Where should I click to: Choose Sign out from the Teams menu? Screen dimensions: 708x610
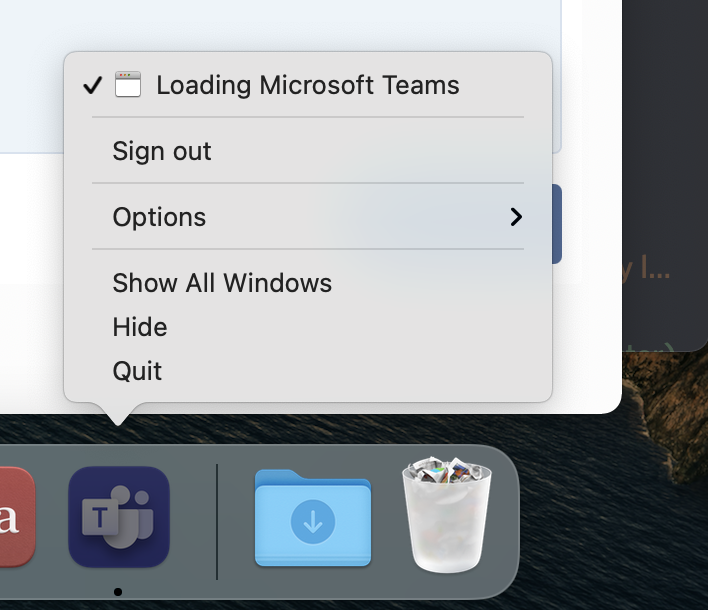(308, 150)
